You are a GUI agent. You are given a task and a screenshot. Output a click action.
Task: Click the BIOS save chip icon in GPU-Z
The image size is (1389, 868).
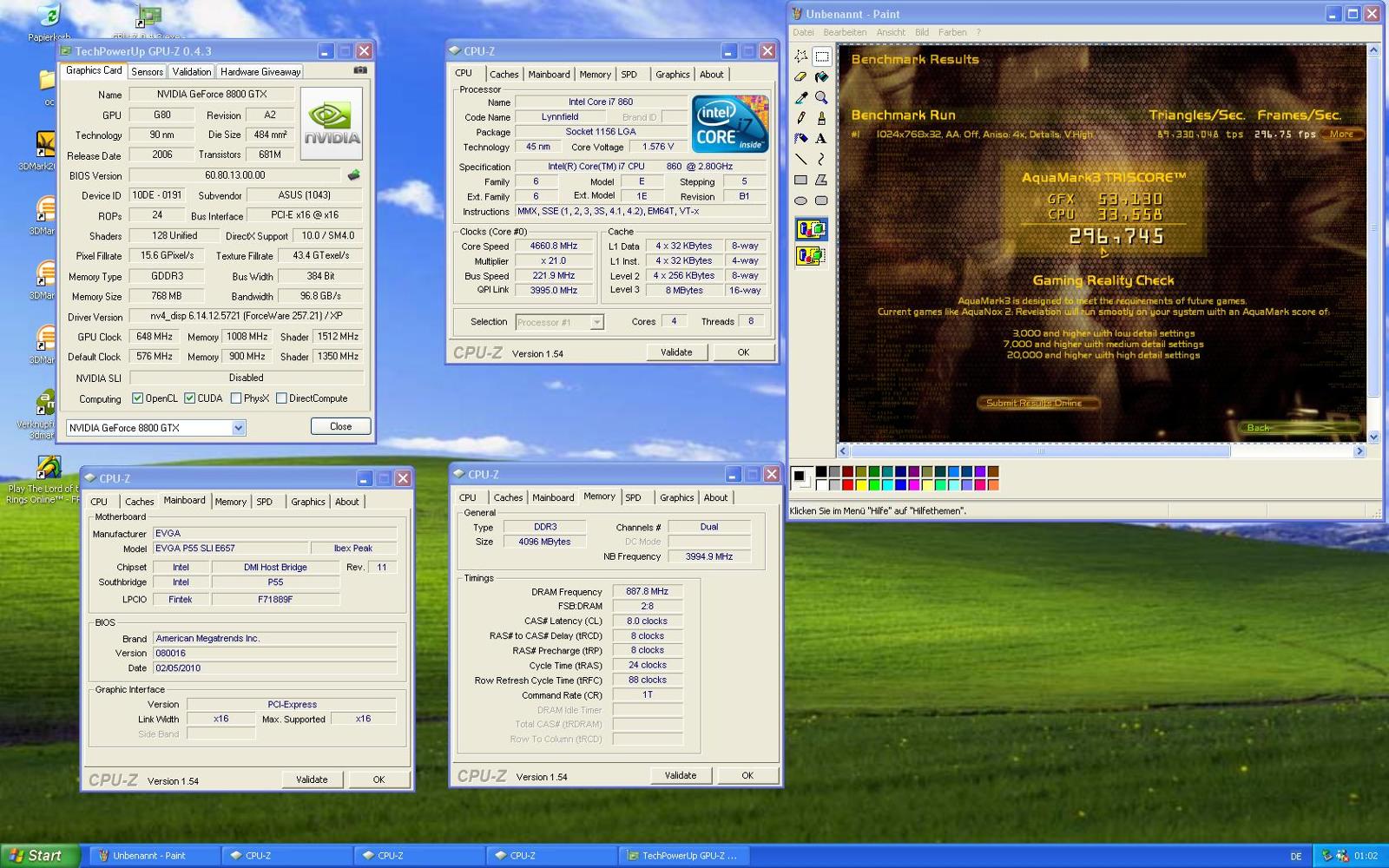point(353,175)
